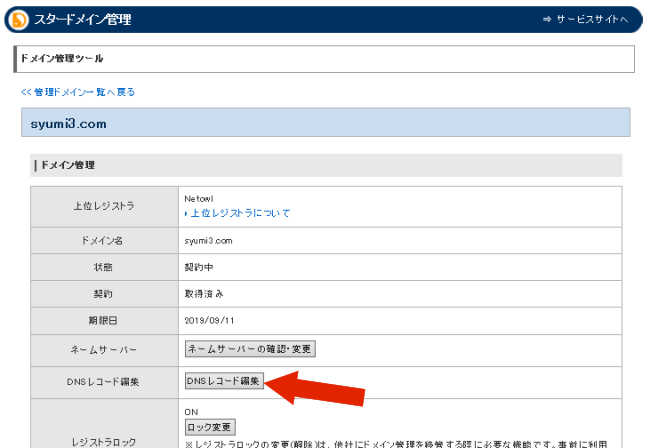Select the ドメイン管理ツール heading bar
This screenshot has height=448, width=650.
tap(325, 59)
